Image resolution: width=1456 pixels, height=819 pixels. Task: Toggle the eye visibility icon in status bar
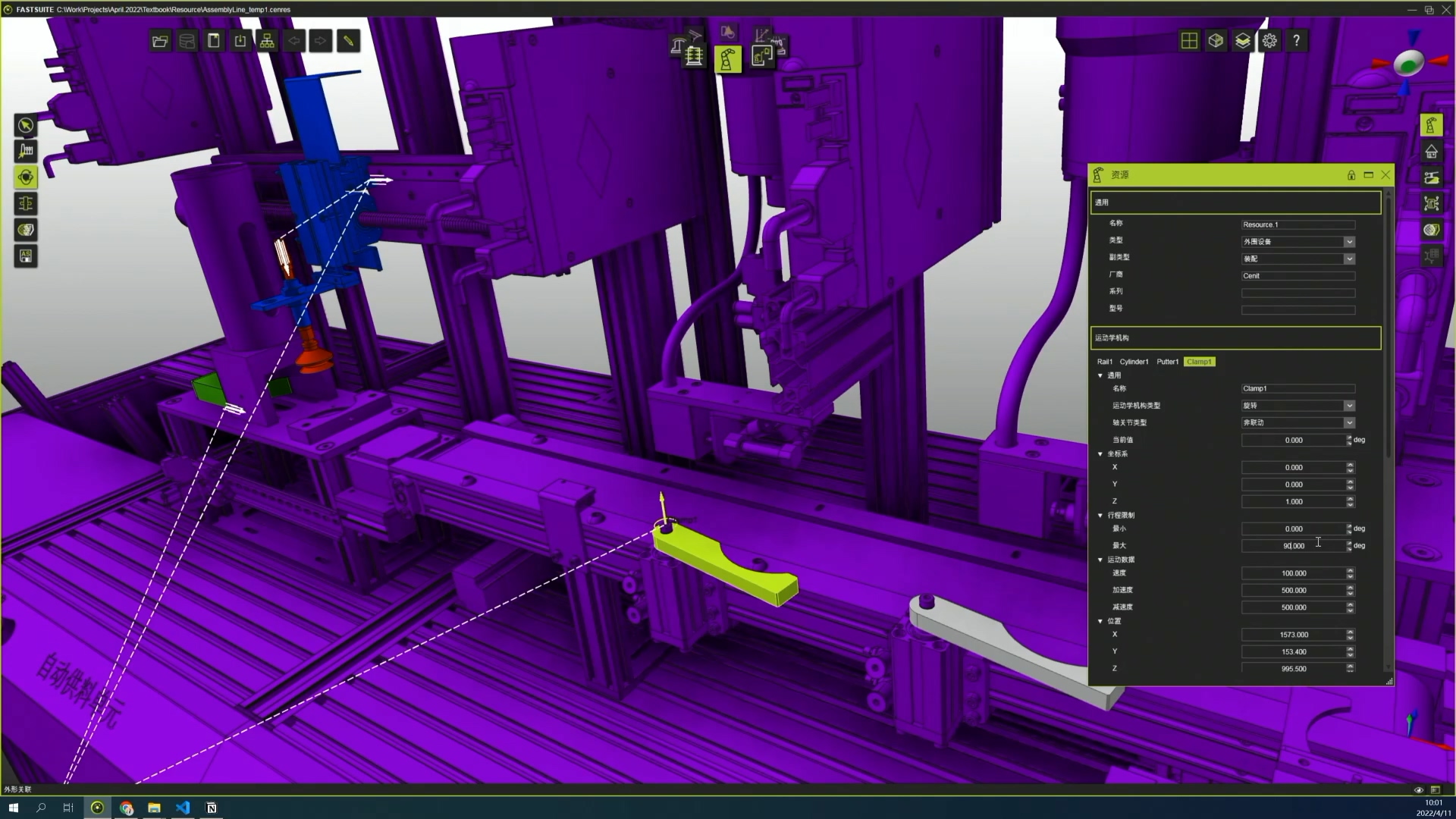click(x=1419, y=789)
